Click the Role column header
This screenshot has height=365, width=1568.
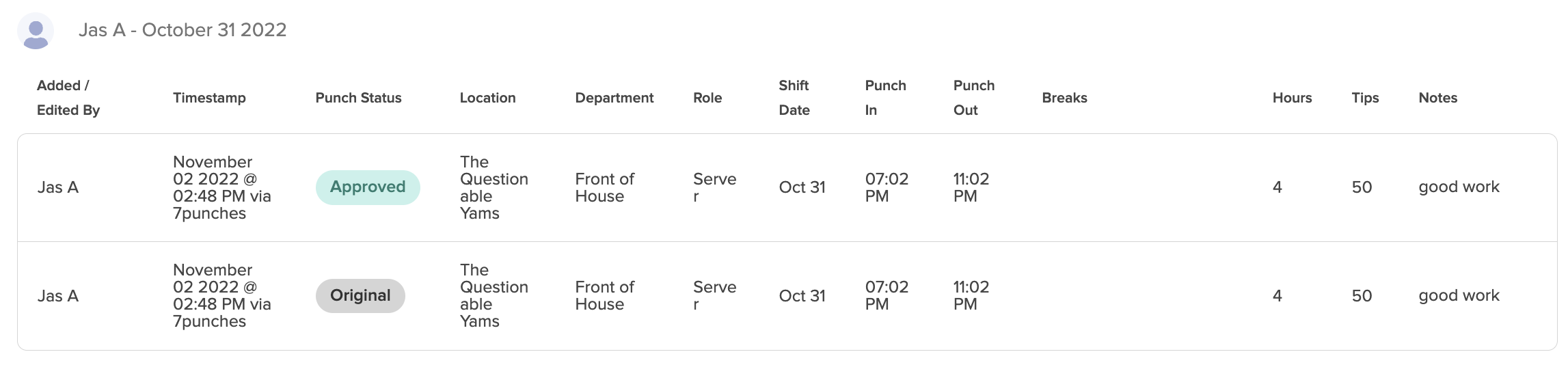(x=707, y=98)
